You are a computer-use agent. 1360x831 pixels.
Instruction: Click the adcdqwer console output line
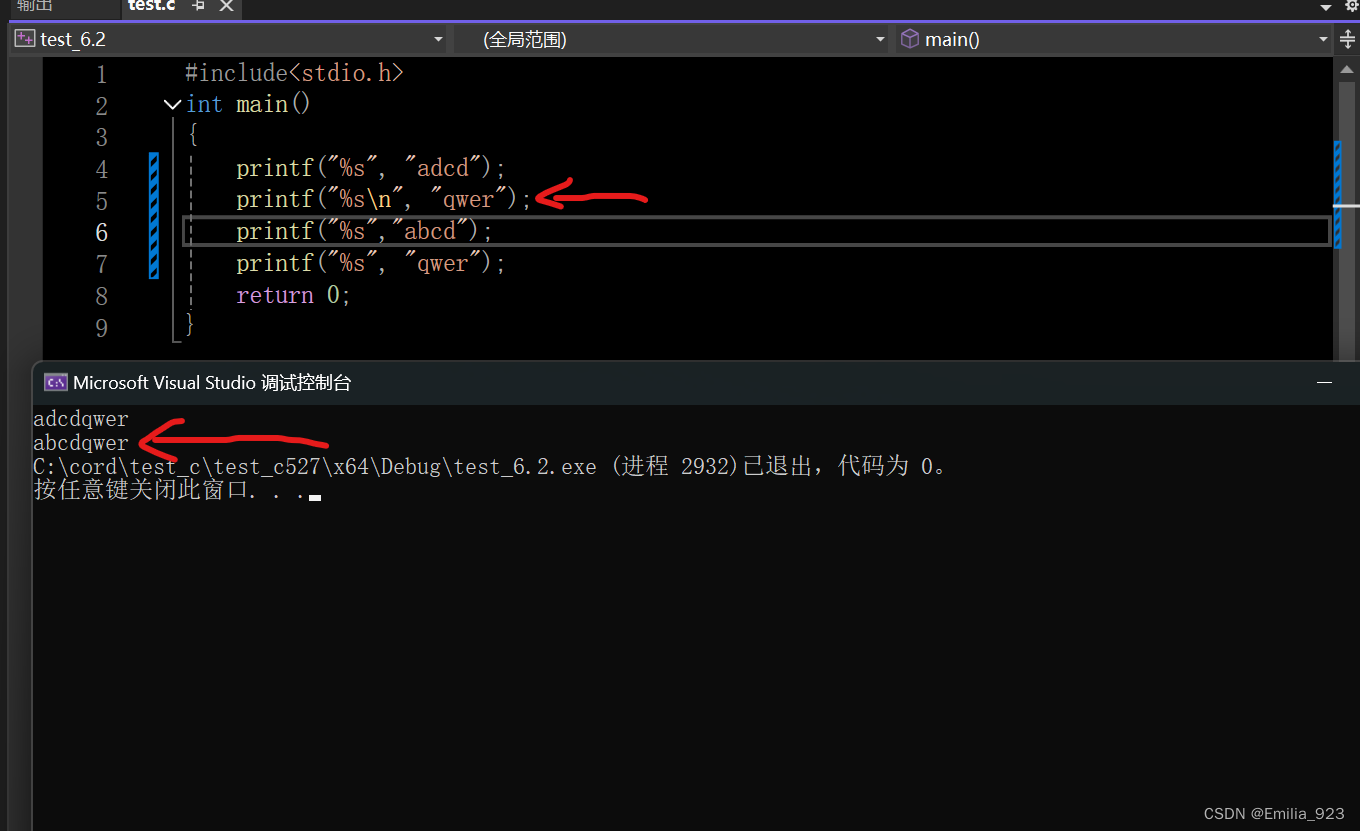click(x=81, y=419)
